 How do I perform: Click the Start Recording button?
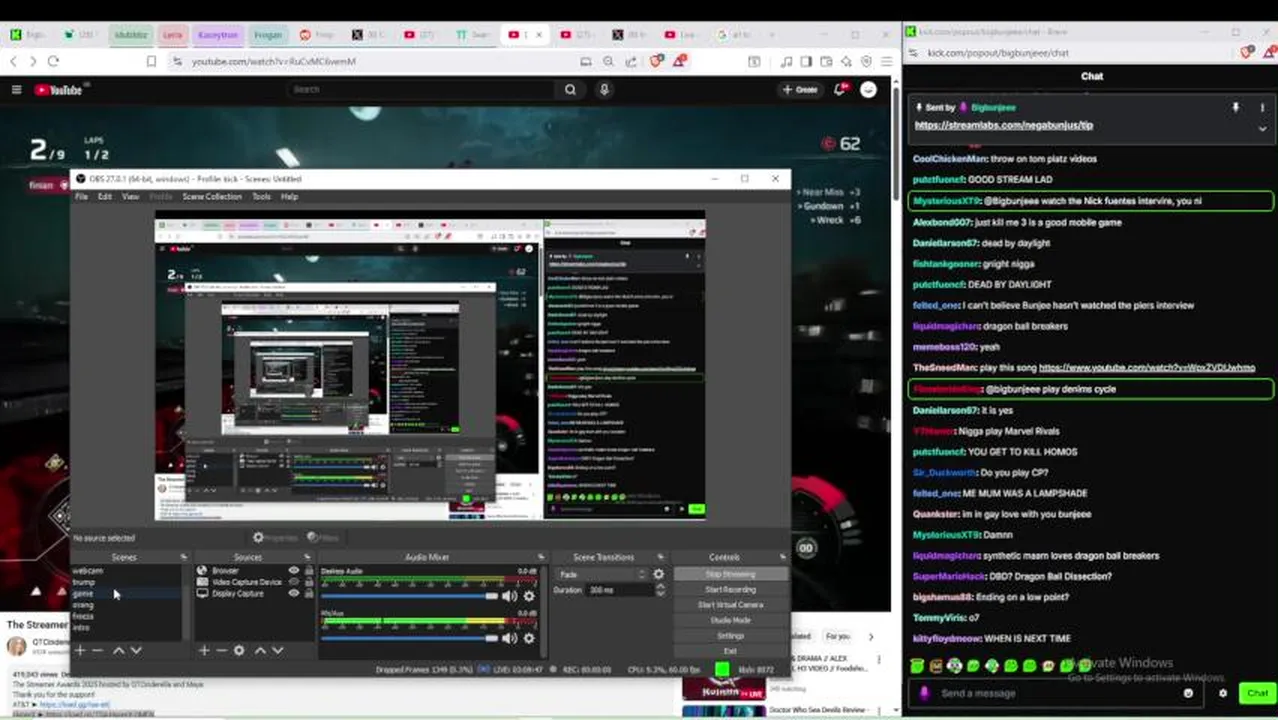[730, 589]
